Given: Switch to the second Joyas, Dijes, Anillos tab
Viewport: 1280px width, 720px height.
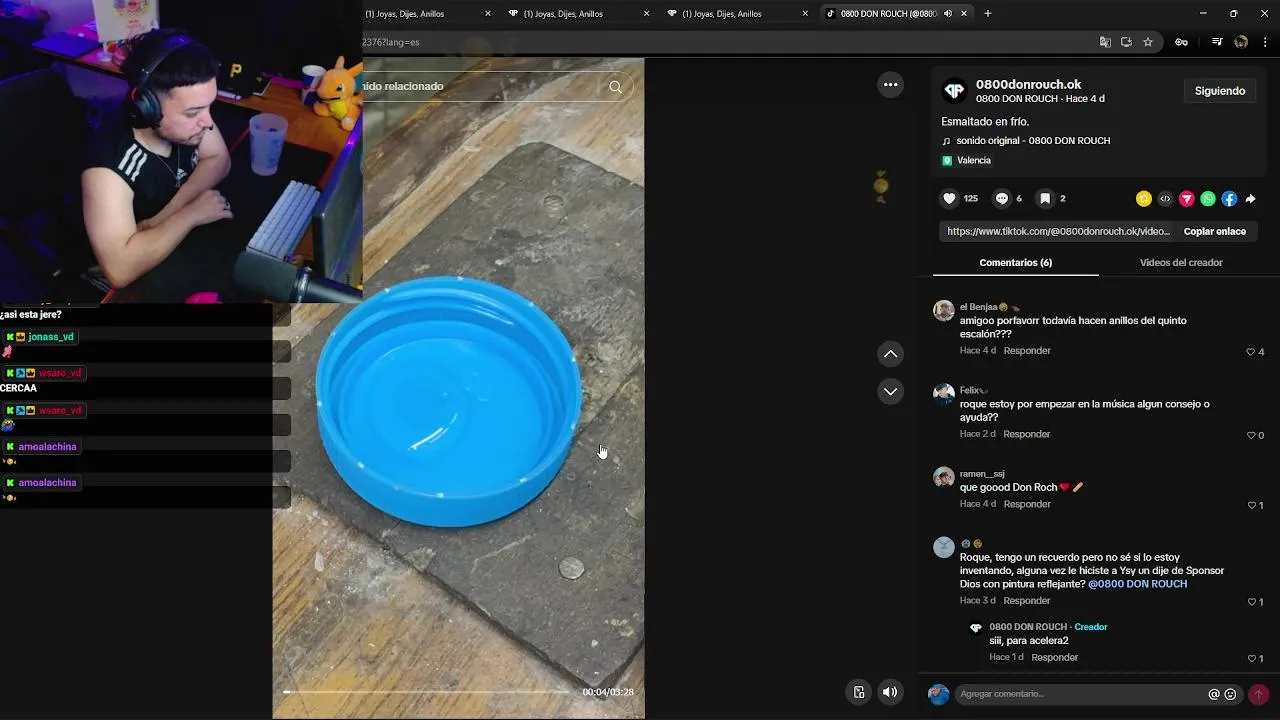Looking at the screenshot, I should click(579, 14).
